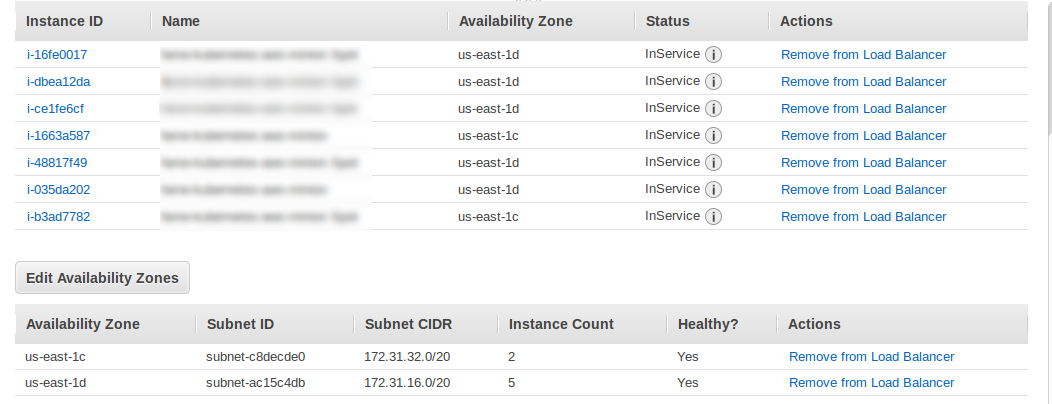This screenshot has height=404, width=1052.
Task: Click the Instance Count column header
Action: (x=561, y=324)
